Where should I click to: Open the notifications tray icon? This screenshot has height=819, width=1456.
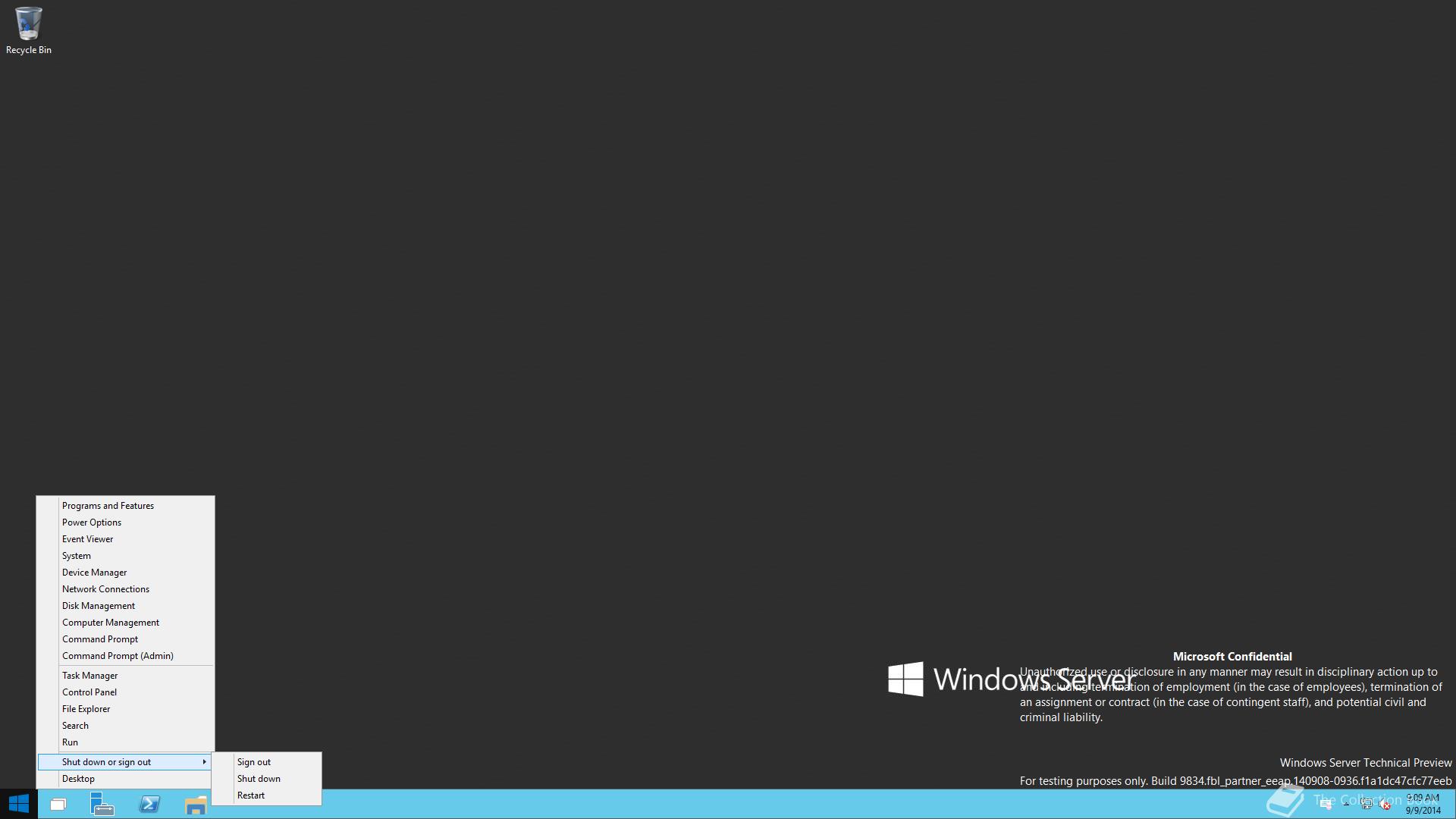1326,805
